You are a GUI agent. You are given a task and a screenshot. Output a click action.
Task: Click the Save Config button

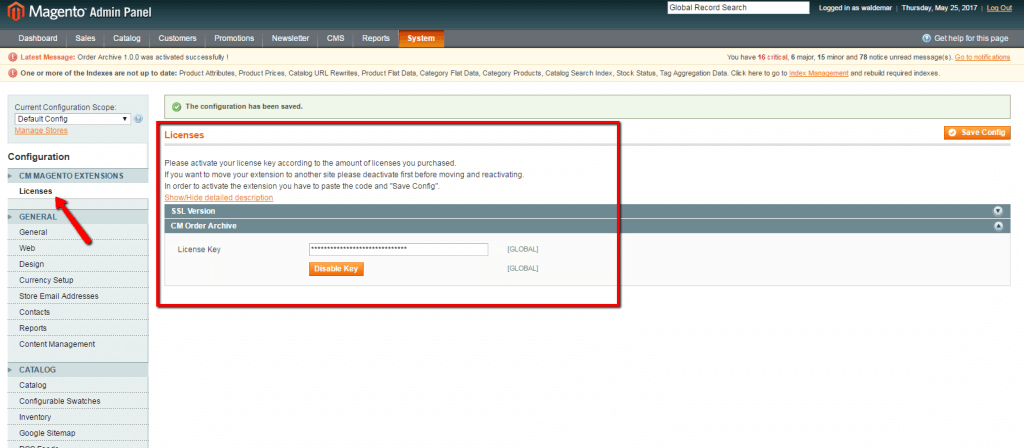click(x=977, y=133)
